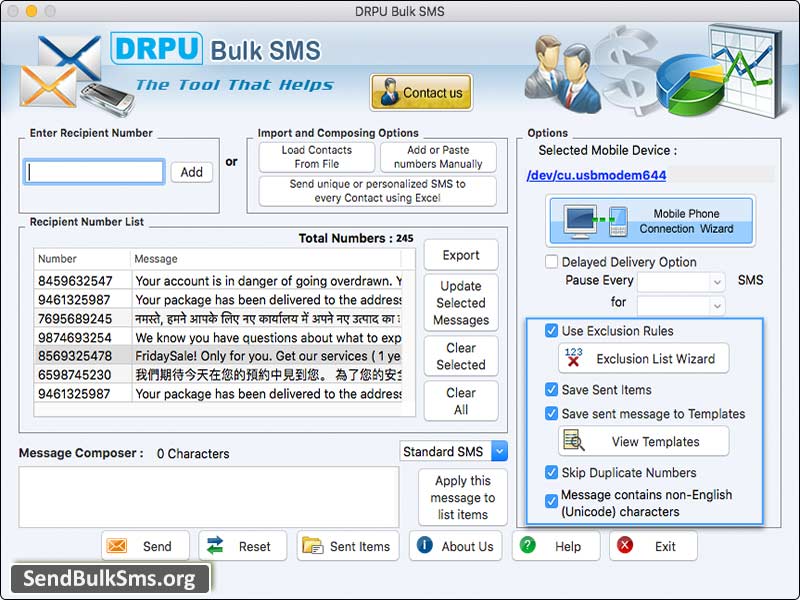Click the View Templates notepad icon

coord(573,441)
